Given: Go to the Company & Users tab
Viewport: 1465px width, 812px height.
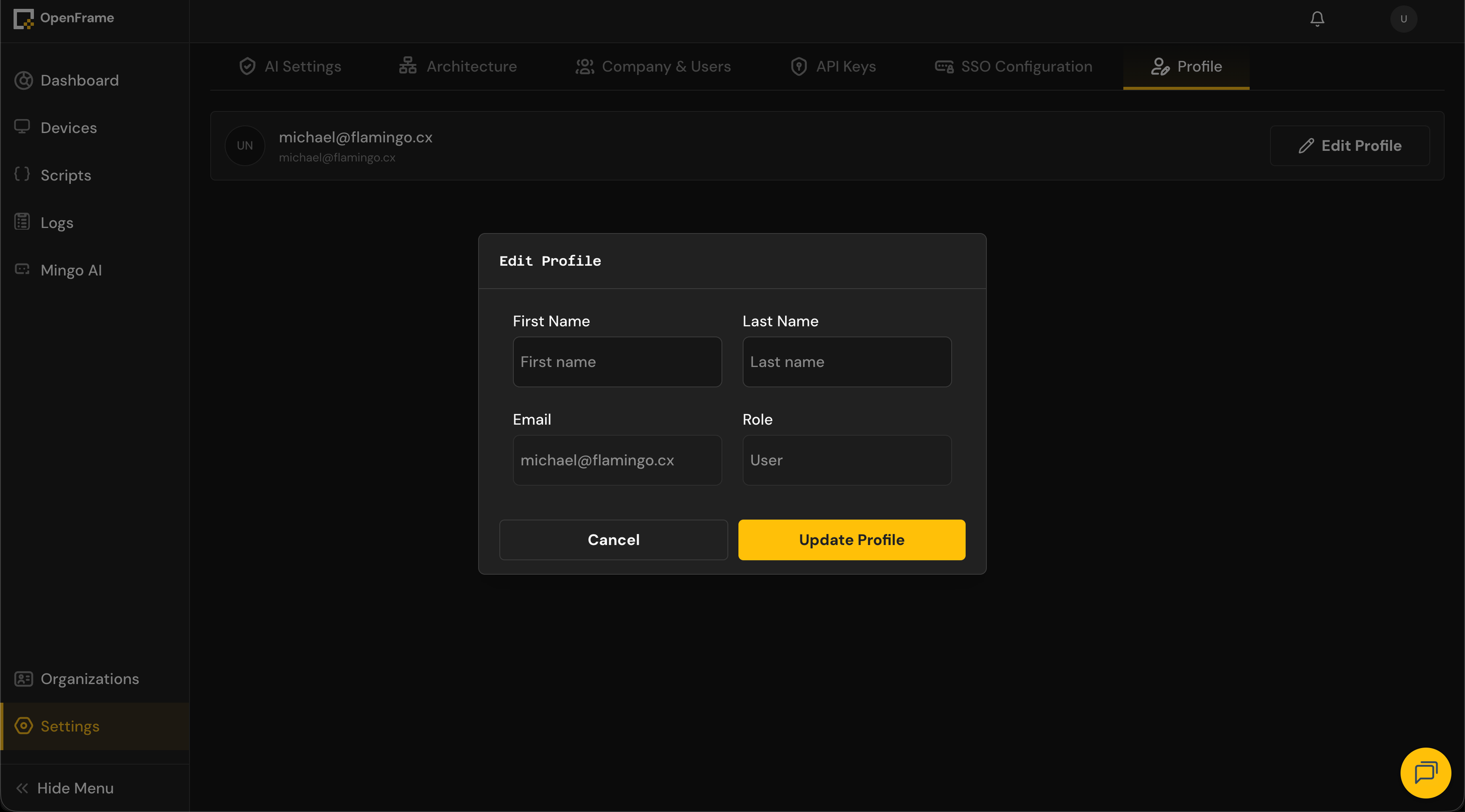Looking at the screenshot, I should coord(653,66).
